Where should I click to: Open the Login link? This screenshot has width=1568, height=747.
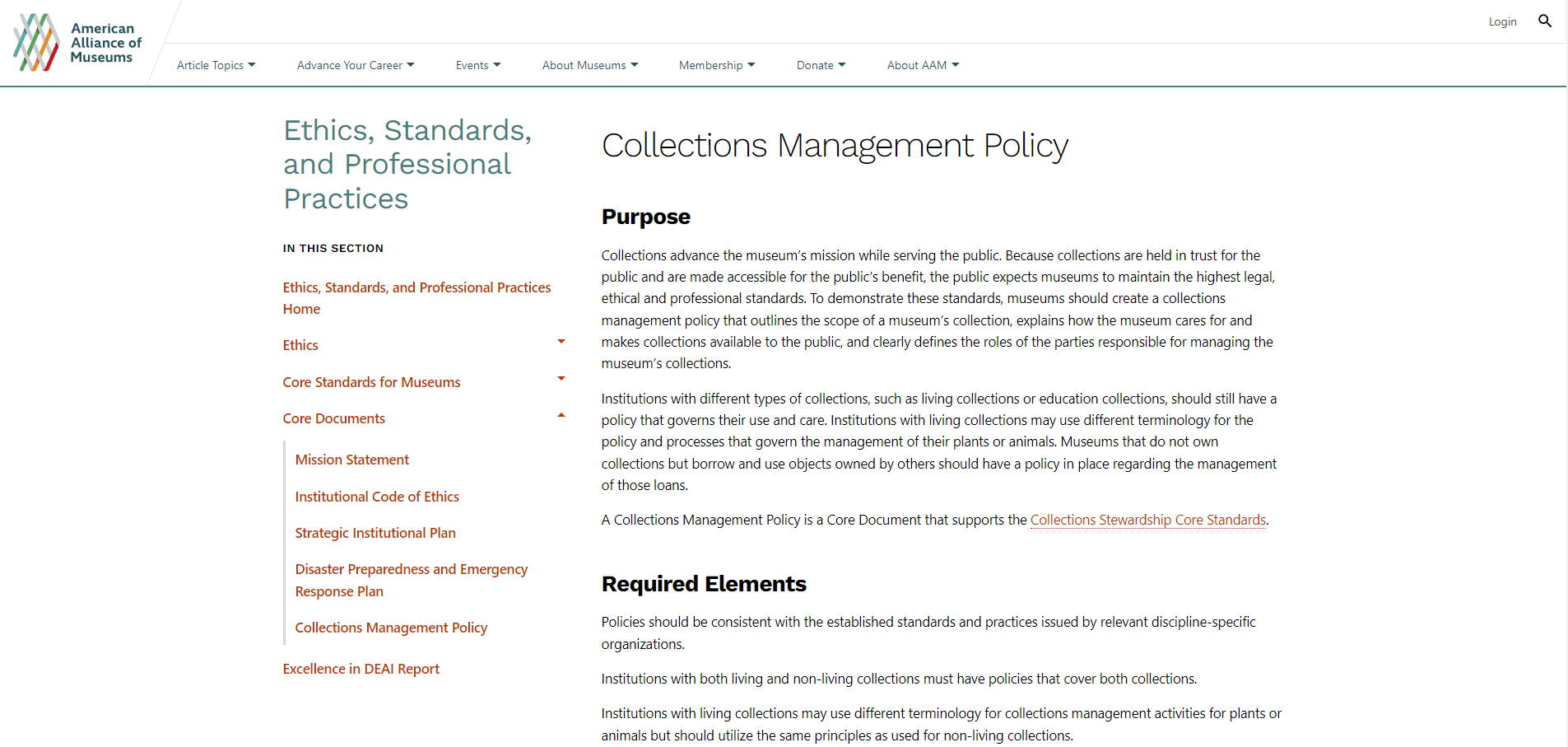pyautogui.click(x=1502, y=21)
